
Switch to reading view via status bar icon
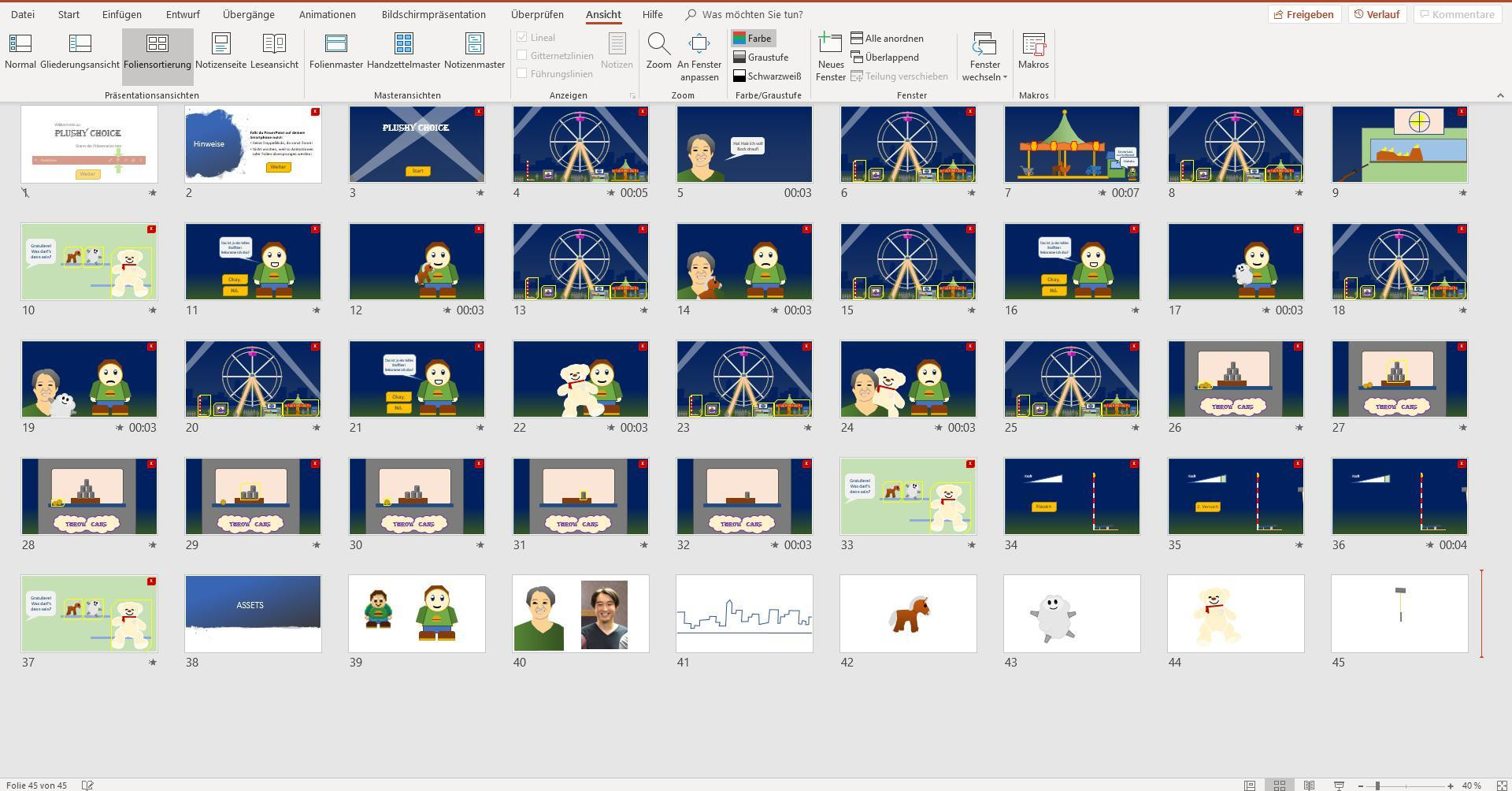point(1309,785)
